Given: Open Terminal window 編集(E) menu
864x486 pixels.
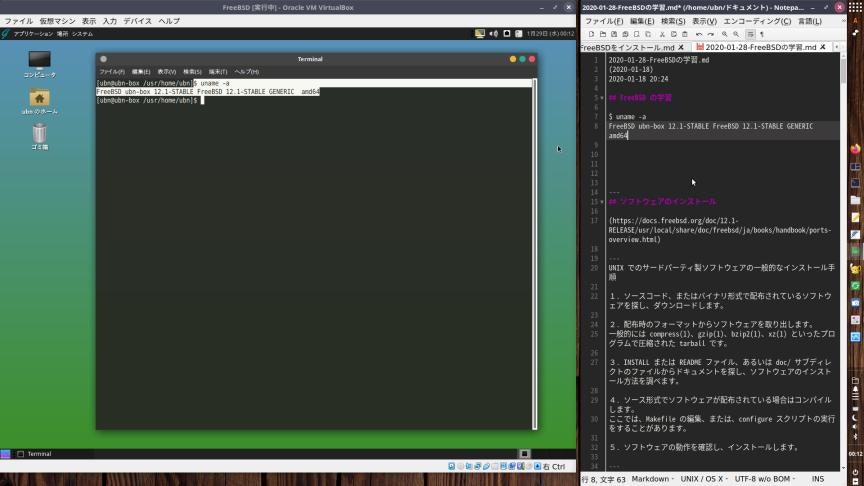Looking at the screenshot, I should (141, 72).
